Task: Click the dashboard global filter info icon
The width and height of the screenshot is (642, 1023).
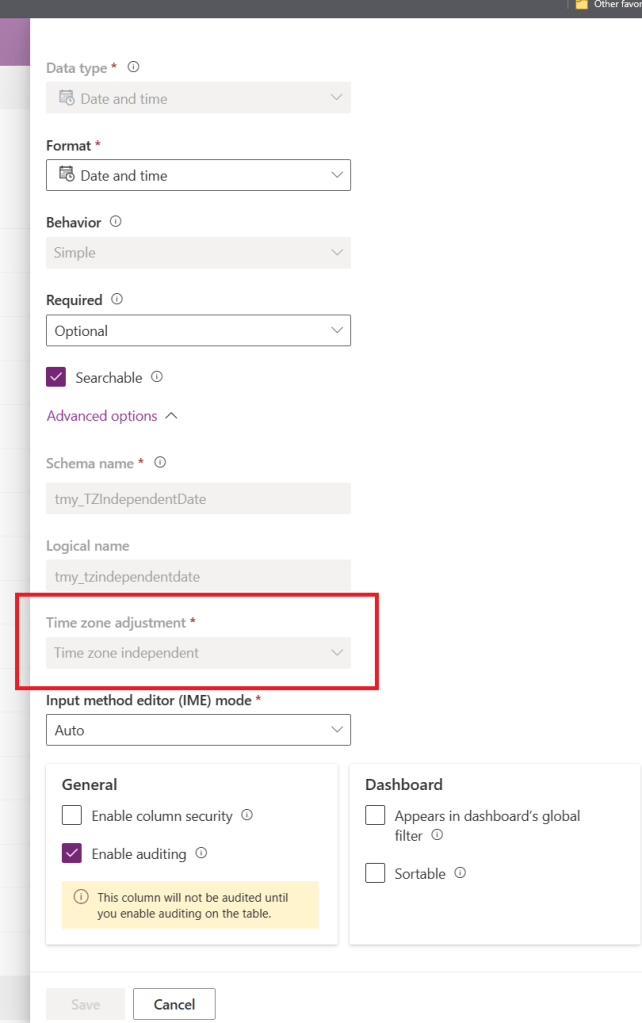Action: [437, 834]
